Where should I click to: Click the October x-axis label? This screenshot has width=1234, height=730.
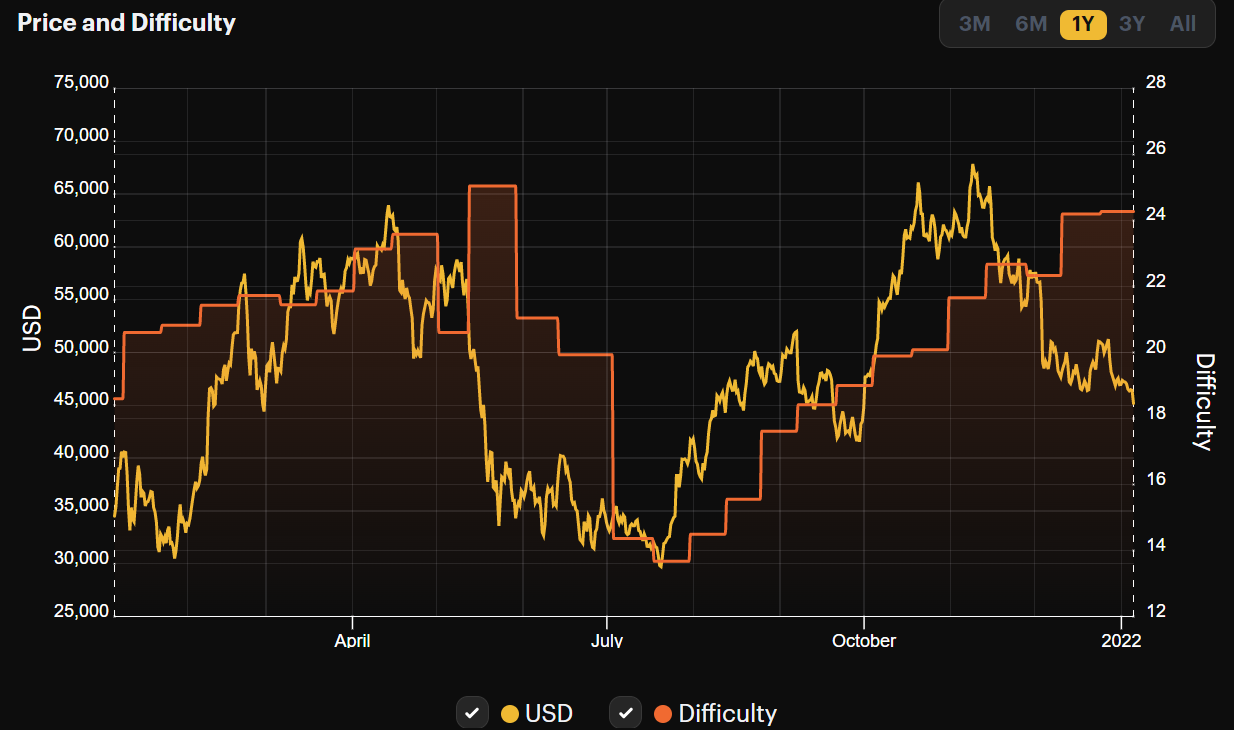(x=864, y=640)
